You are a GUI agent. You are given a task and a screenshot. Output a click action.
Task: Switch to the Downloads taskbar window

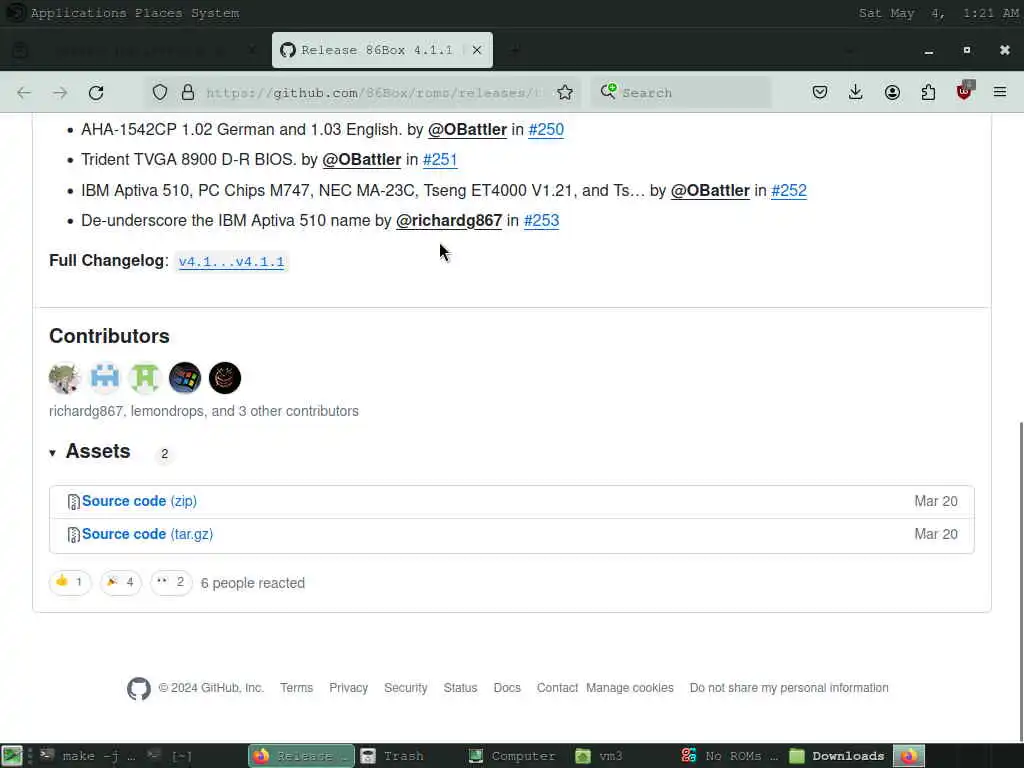click(838, 756)
